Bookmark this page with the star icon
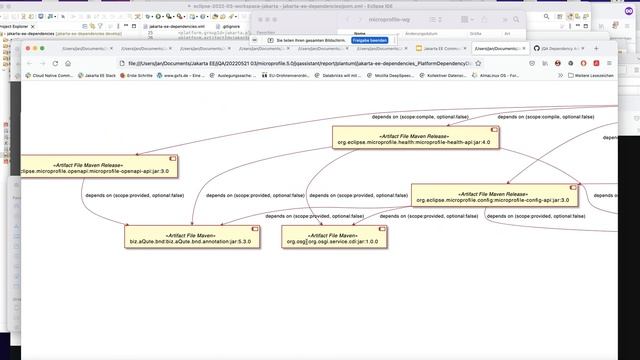 478,63
